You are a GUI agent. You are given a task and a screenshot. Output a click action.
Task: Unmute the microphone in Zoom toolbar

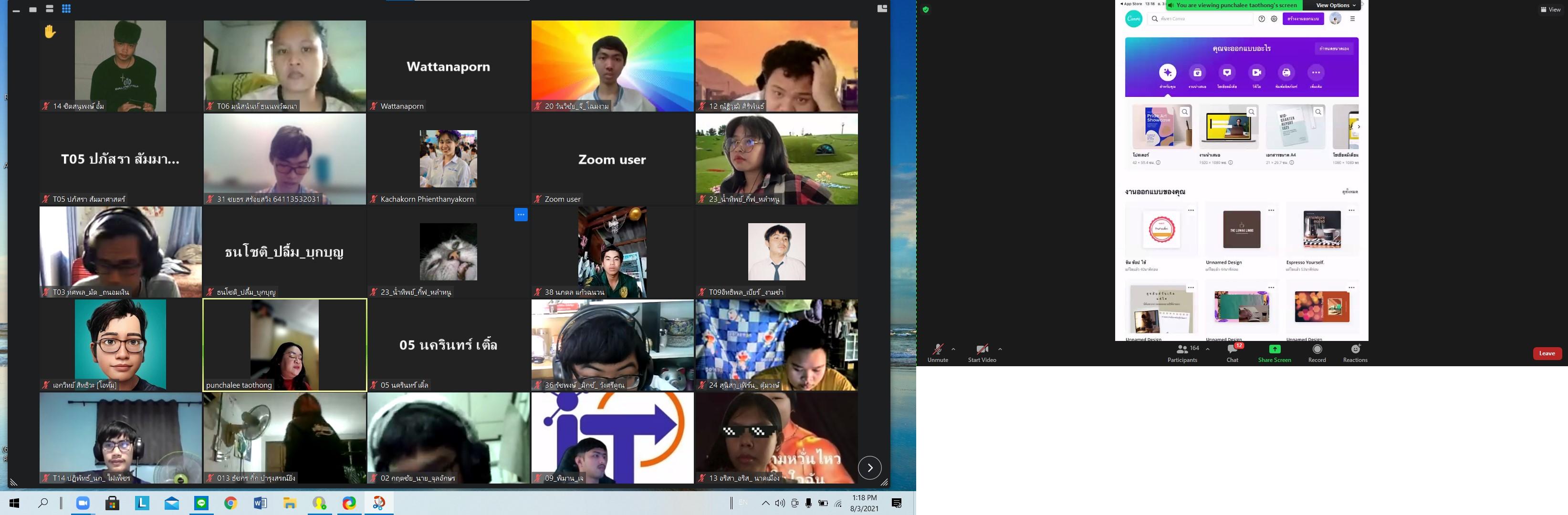tap(937, 353)
